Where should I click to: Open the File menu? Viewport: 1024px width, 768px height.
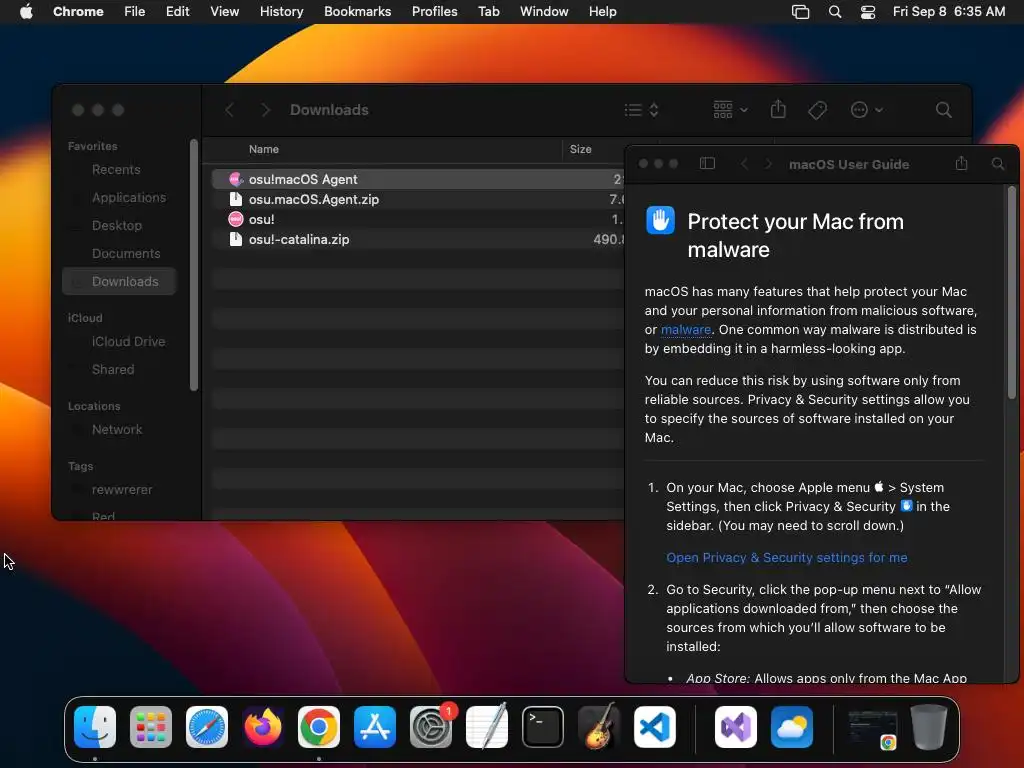point(135,11)
